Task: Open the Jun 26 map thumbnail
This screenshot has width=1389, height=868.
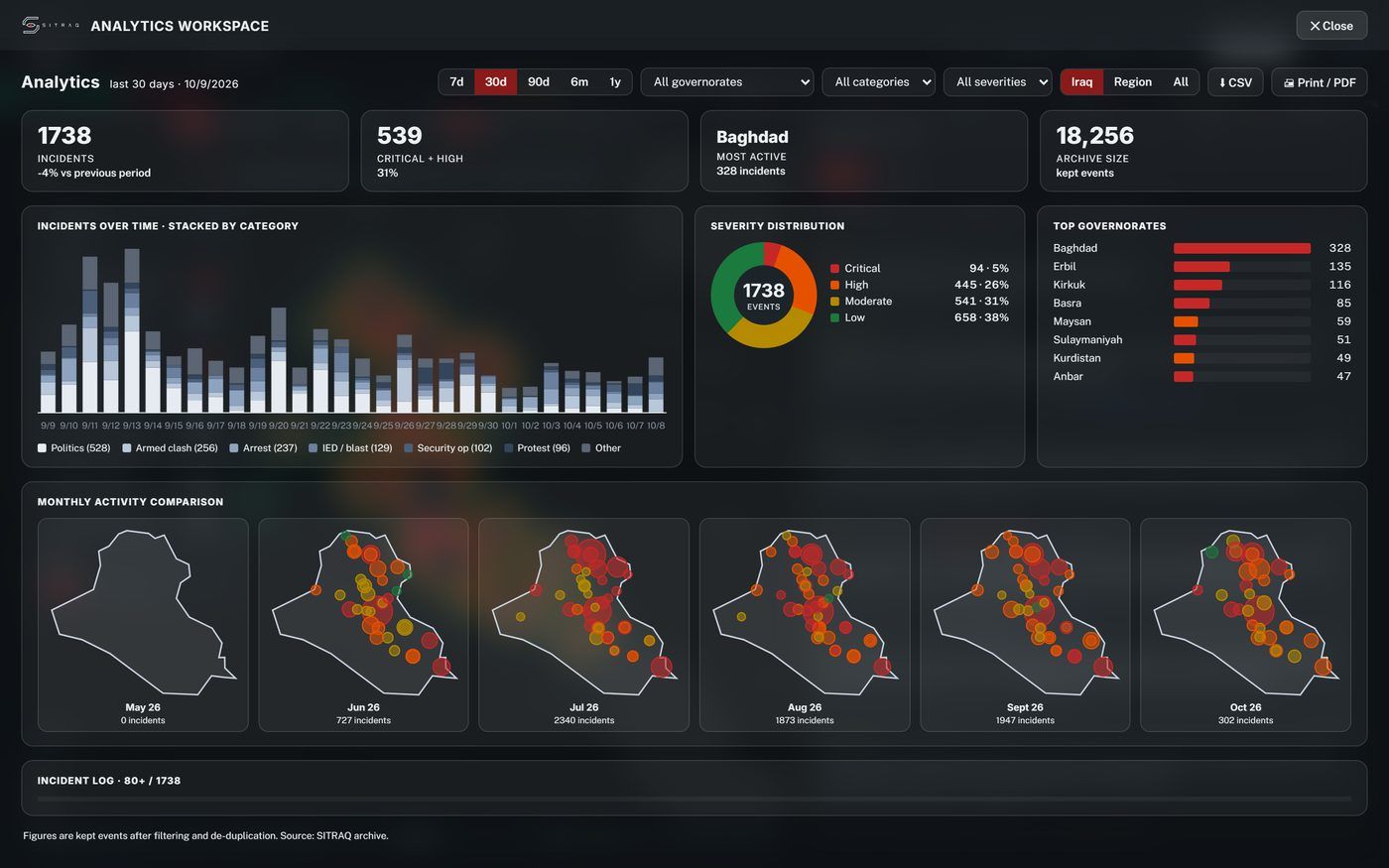Action: (x=363, y=625)
